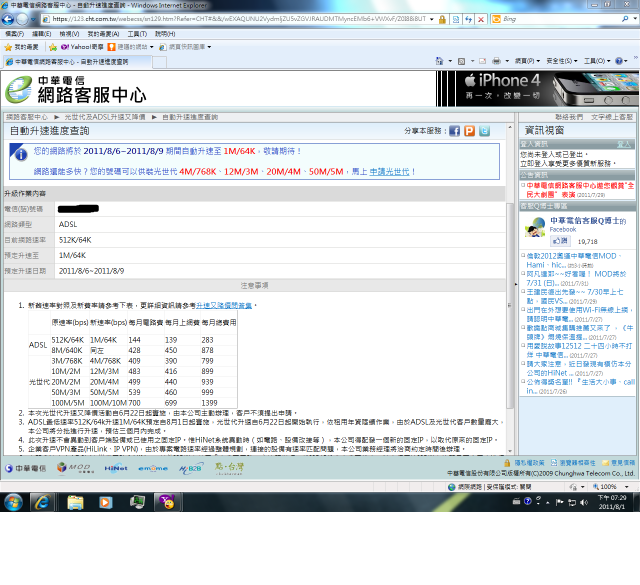This screenshot has width=640, height=585.
Task: Click the 2011/8/6~2011/8/9 scheduled date value
Action: [91, 271]
